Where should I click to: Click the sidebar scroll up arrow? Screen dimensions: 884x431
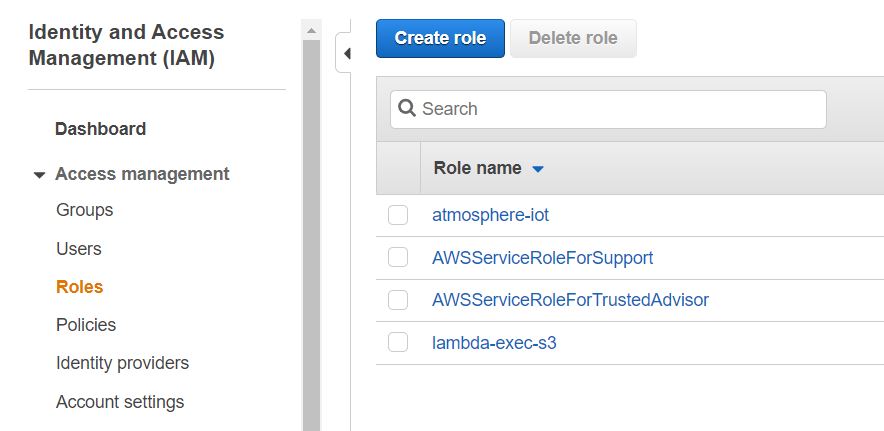(x=311, y=31)
